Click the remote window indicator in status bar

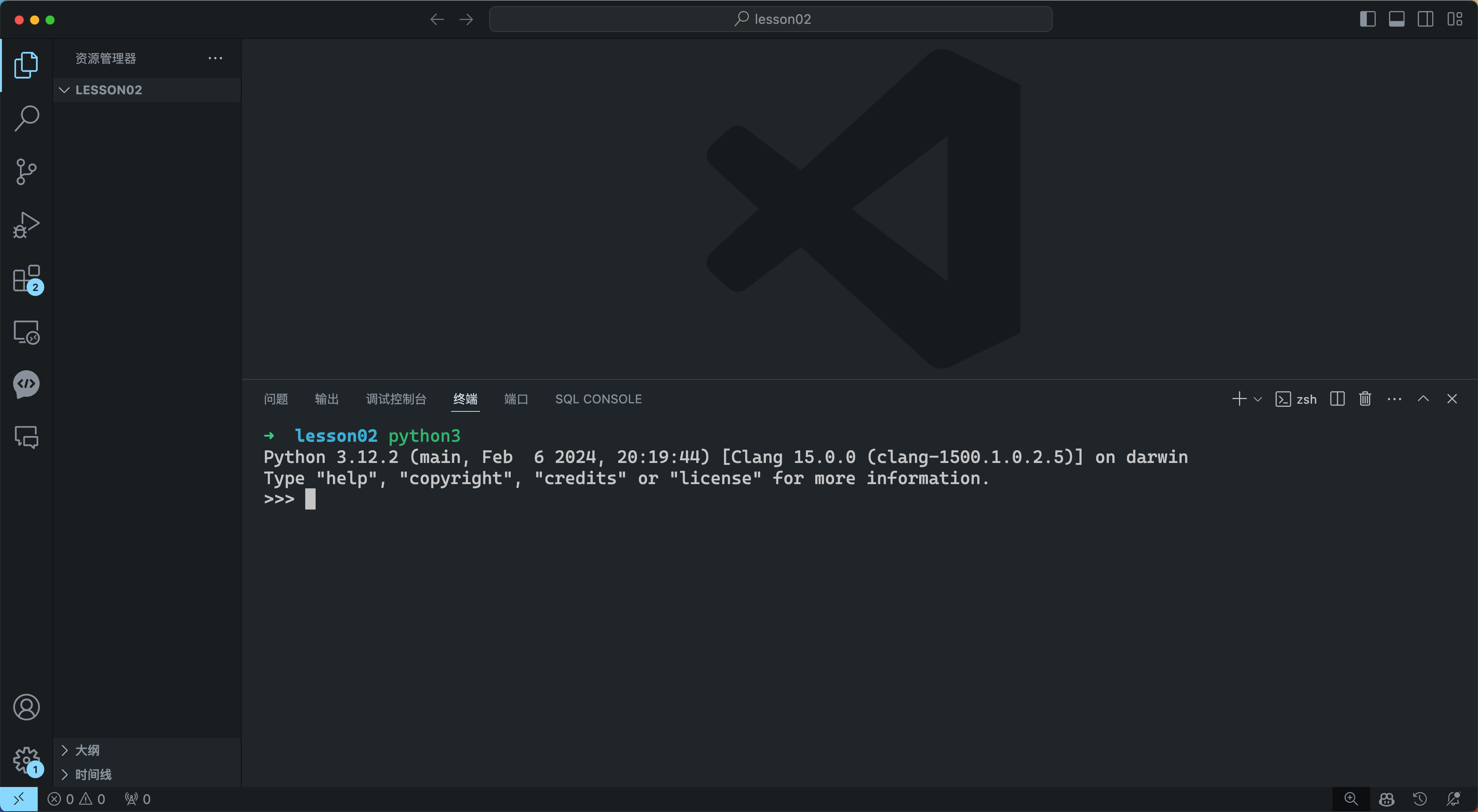19,799
